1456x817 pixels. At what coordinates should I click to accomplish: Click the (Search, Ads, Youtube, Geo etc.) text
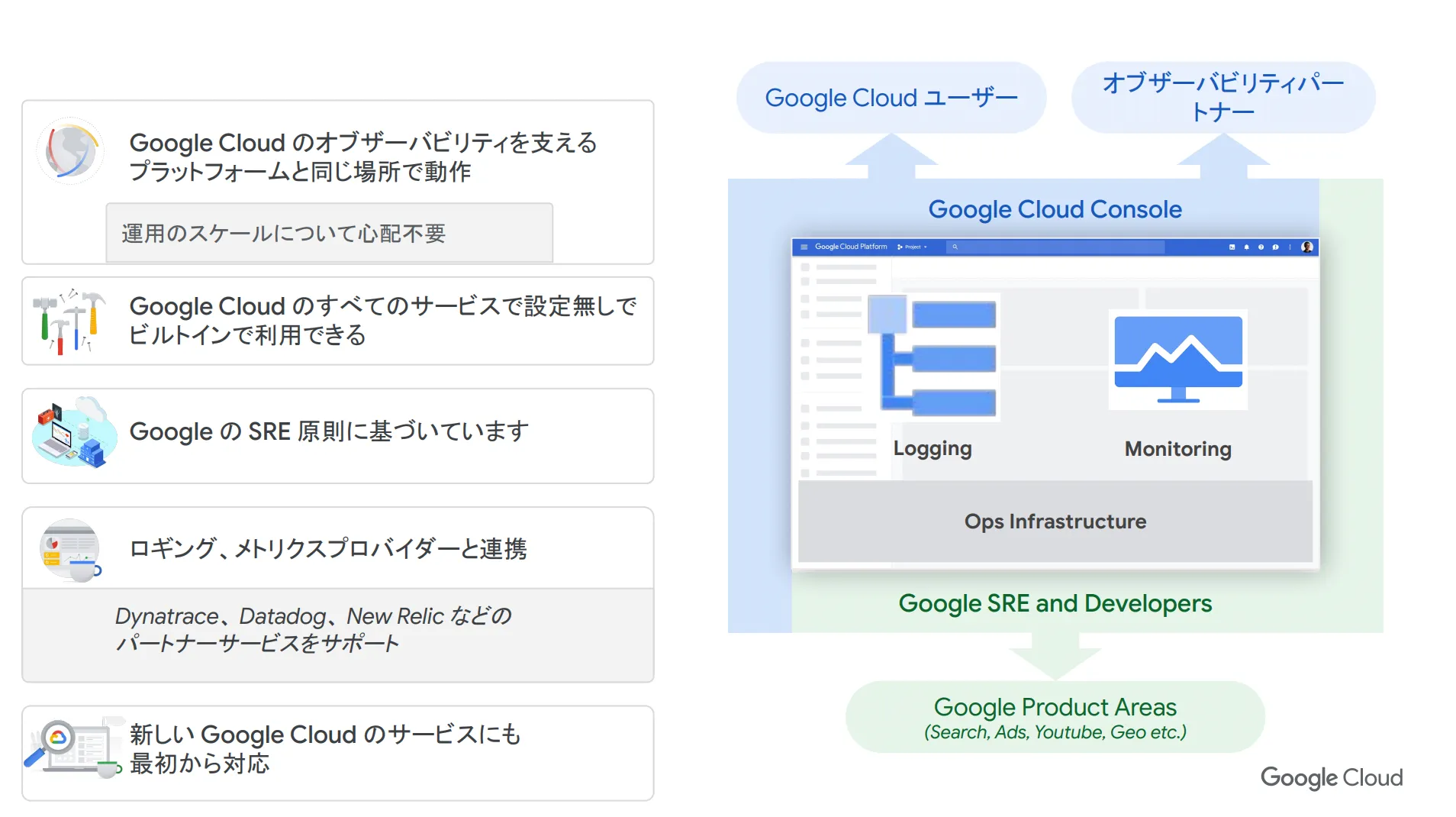(1055, 732)
